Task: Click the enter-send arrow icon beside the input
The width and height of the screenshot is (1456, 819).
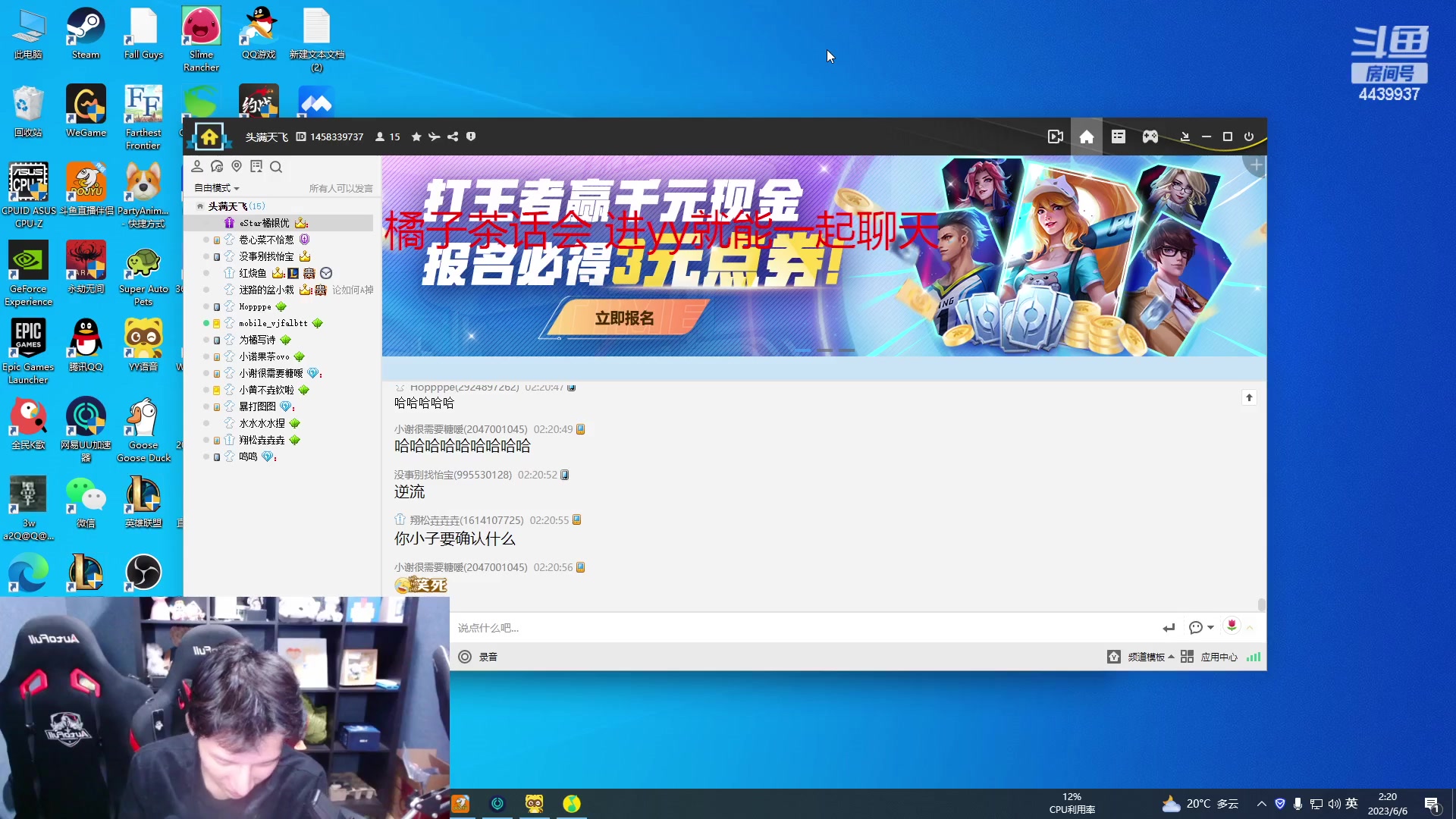Action: (x=1169, y=628)
